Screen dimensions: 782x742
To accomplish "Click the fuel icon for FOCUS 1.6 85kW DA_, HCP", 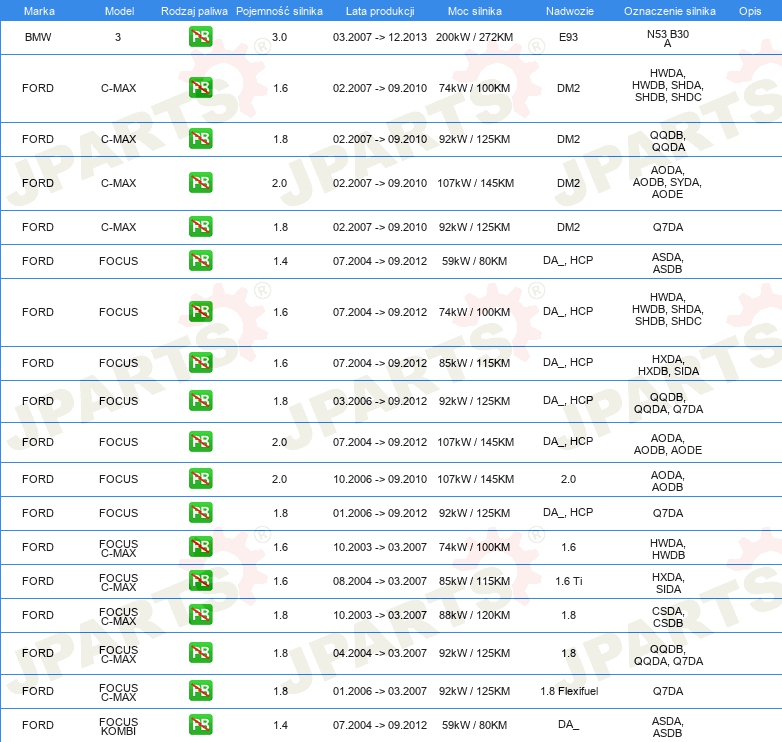I will (200, 363).
